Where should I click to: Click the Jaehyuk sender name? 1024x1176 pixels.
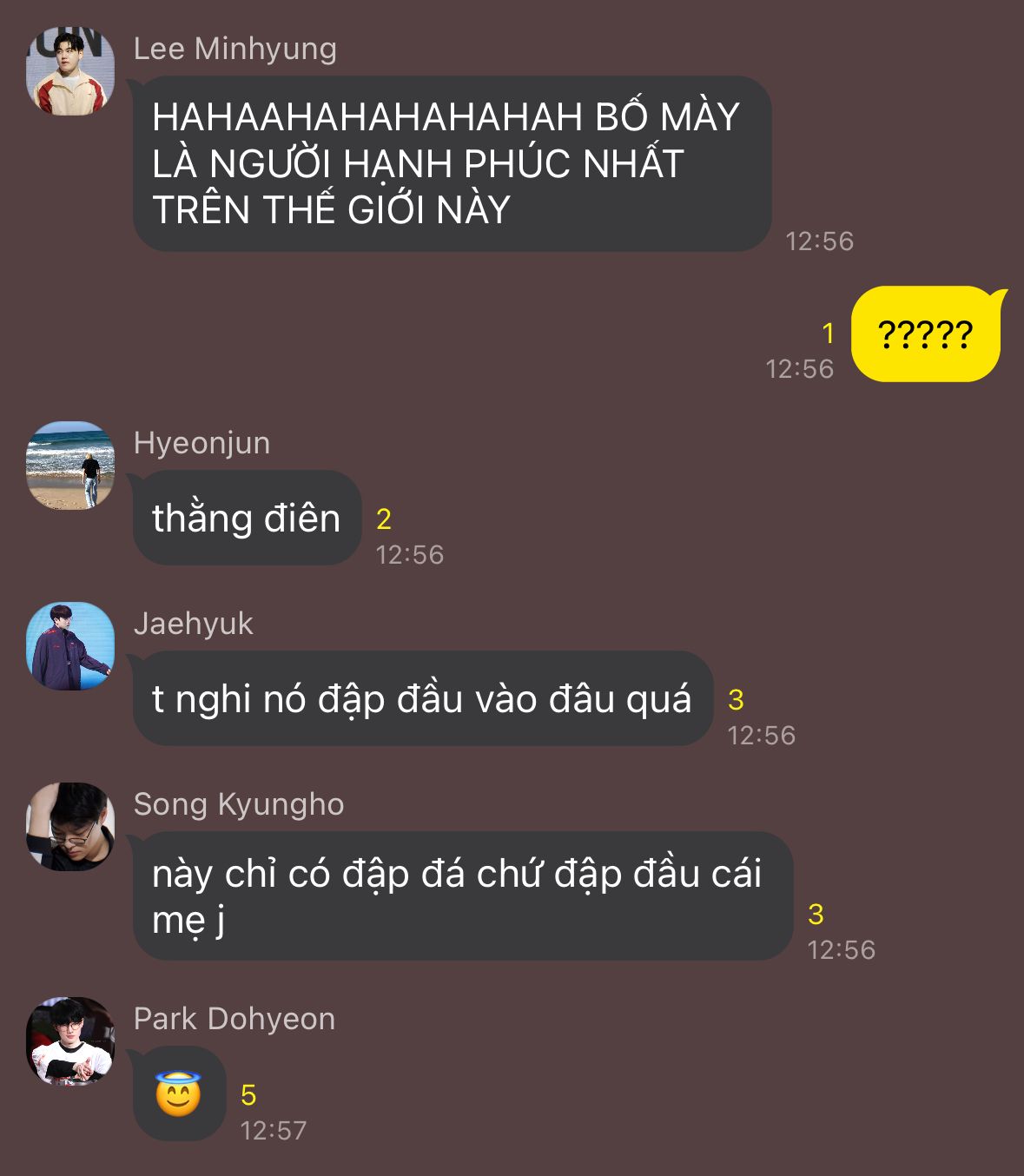tap(193, 624)
